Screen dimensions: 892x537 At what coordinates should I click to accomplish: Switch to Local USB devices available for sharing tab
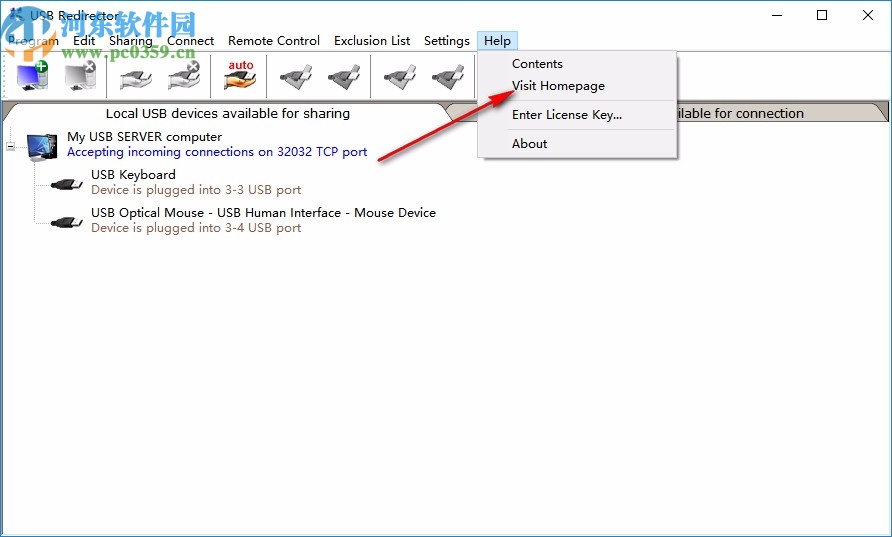(x=228, y=113)
